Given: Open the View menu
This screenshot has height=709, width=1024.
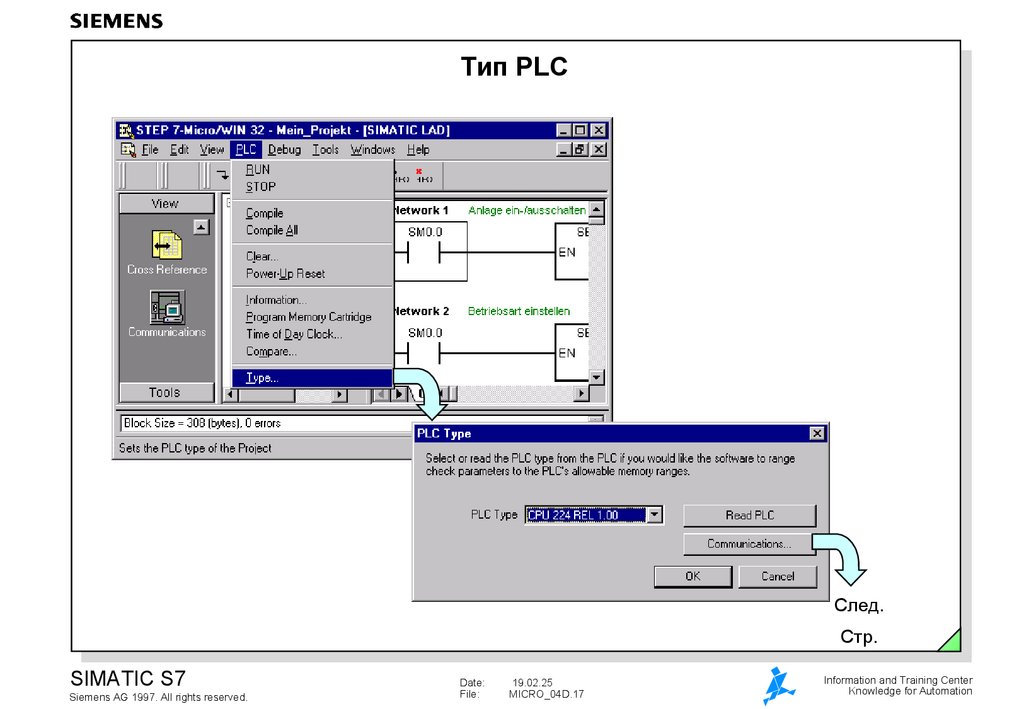Looking at the screenshot, I should (212, 150).
